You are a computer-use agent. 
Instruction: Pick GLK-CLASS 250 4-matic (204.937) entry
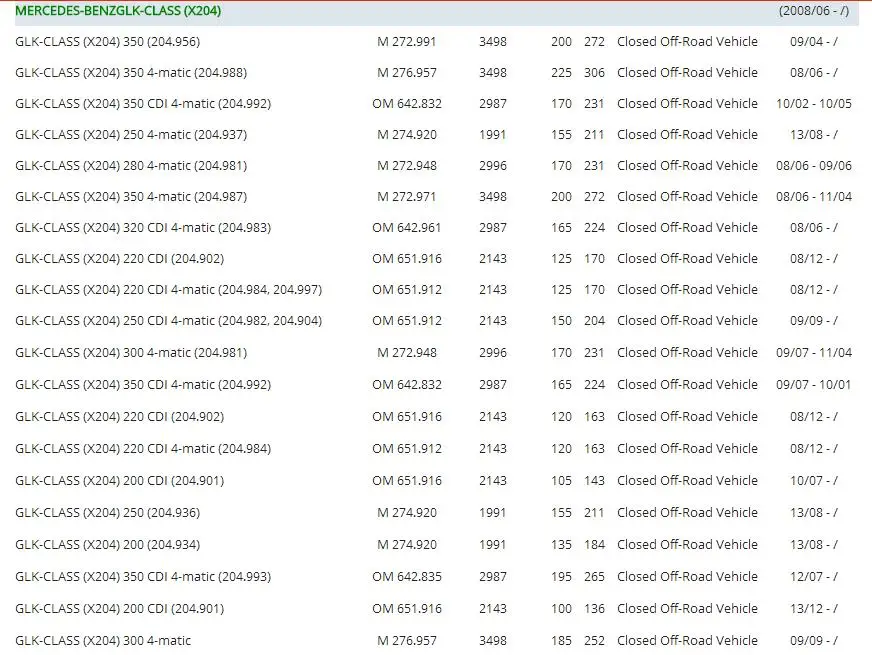pyautogui.click(x=131, y=135)
